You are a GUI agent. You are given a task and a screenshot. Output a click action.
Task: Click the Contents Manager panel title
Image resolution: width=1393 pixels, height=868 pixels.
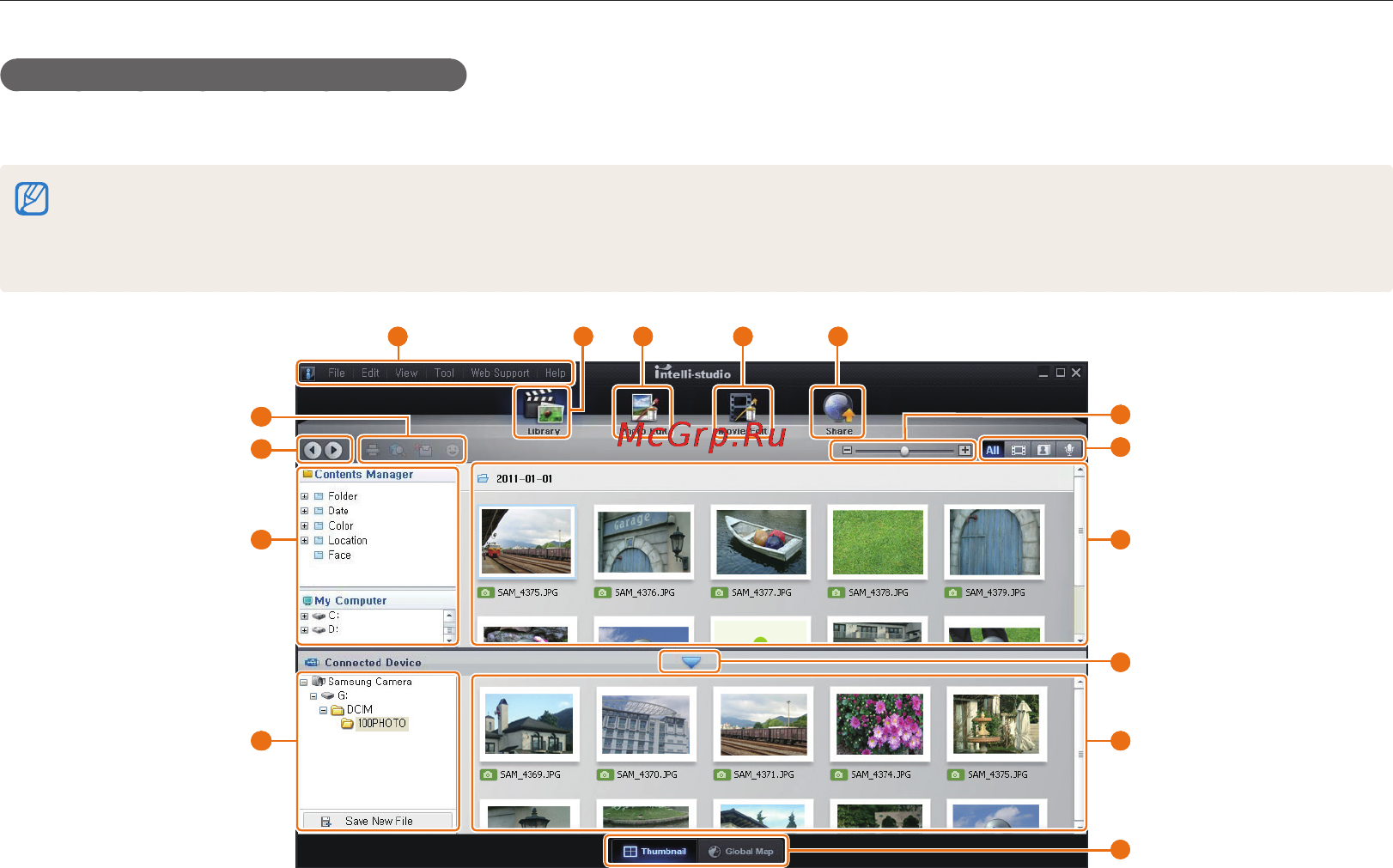(x=363, y=475)
